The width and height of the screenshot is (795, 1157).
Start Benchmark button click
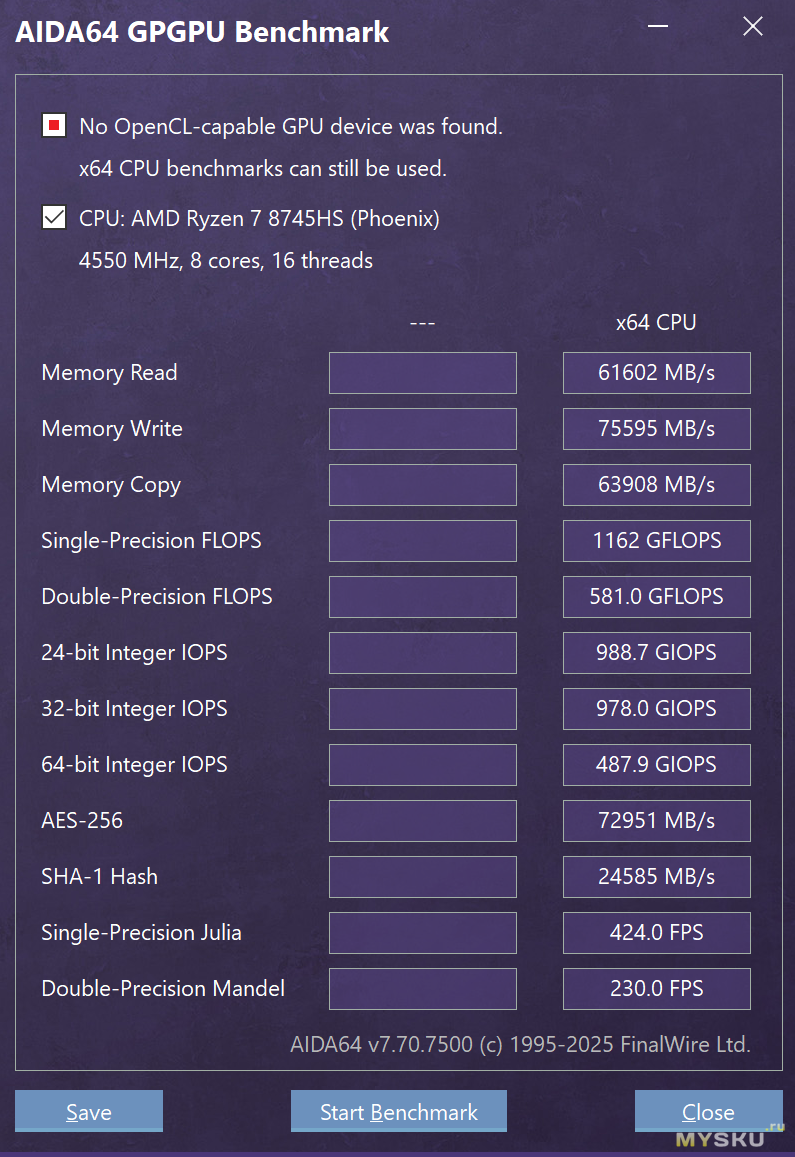[x=399, y=1111]
